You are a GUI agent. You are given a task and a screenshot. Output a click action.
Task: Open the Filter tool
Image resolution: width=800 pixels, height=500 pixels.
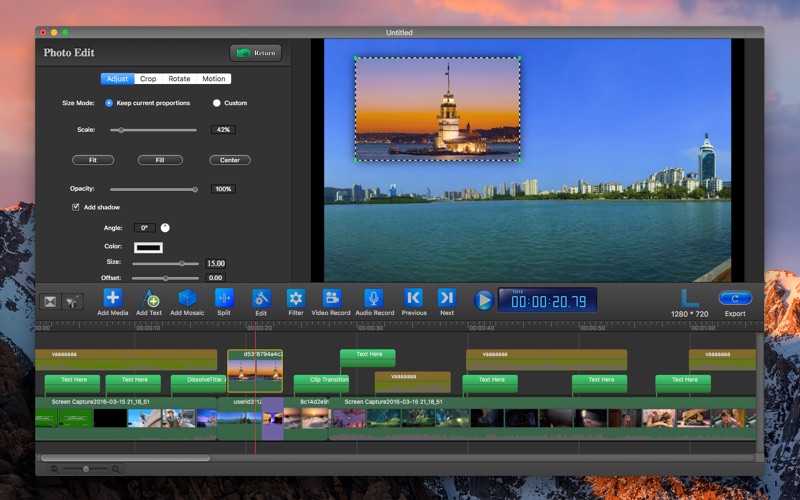296,298
